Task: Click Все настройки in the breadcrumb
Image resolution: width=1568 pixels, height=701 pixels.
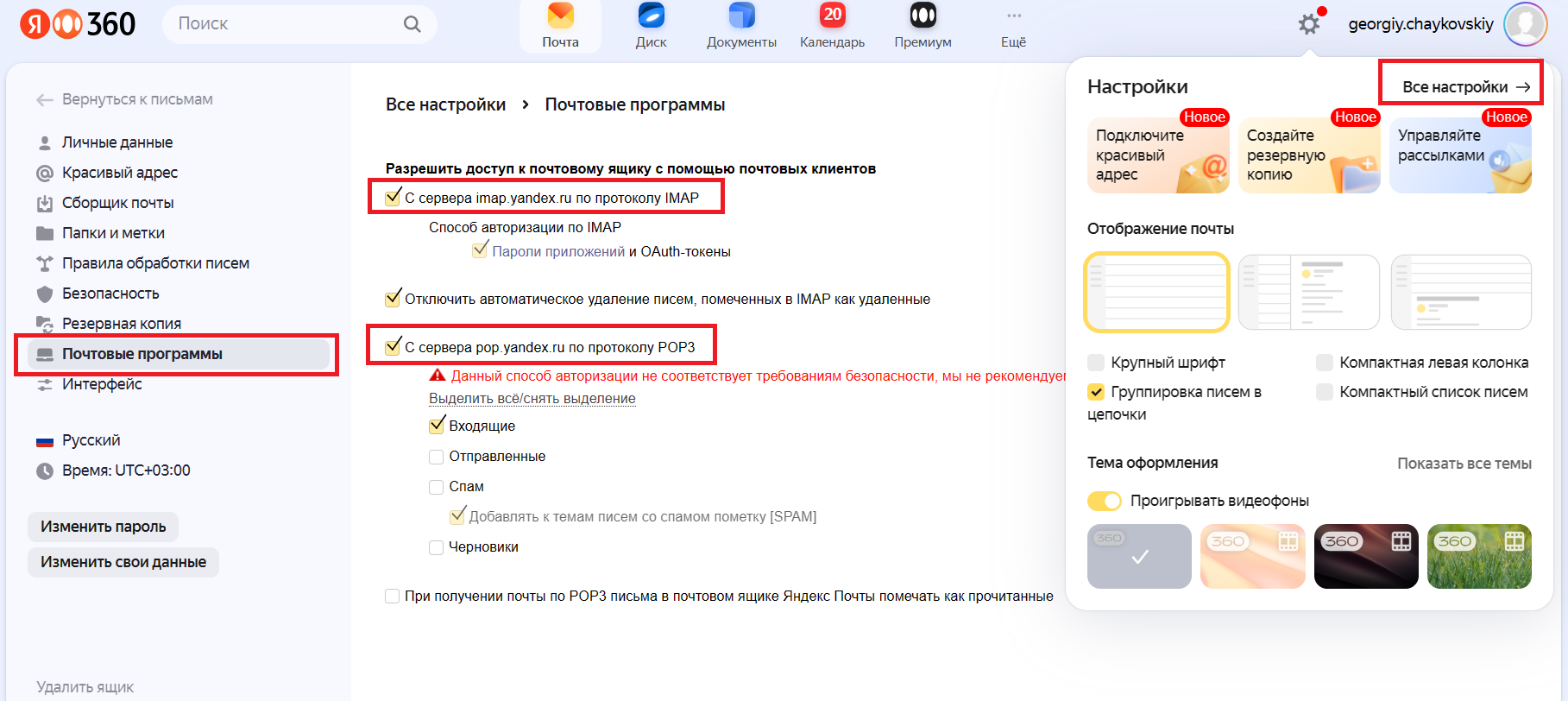Action: (445, 104)
